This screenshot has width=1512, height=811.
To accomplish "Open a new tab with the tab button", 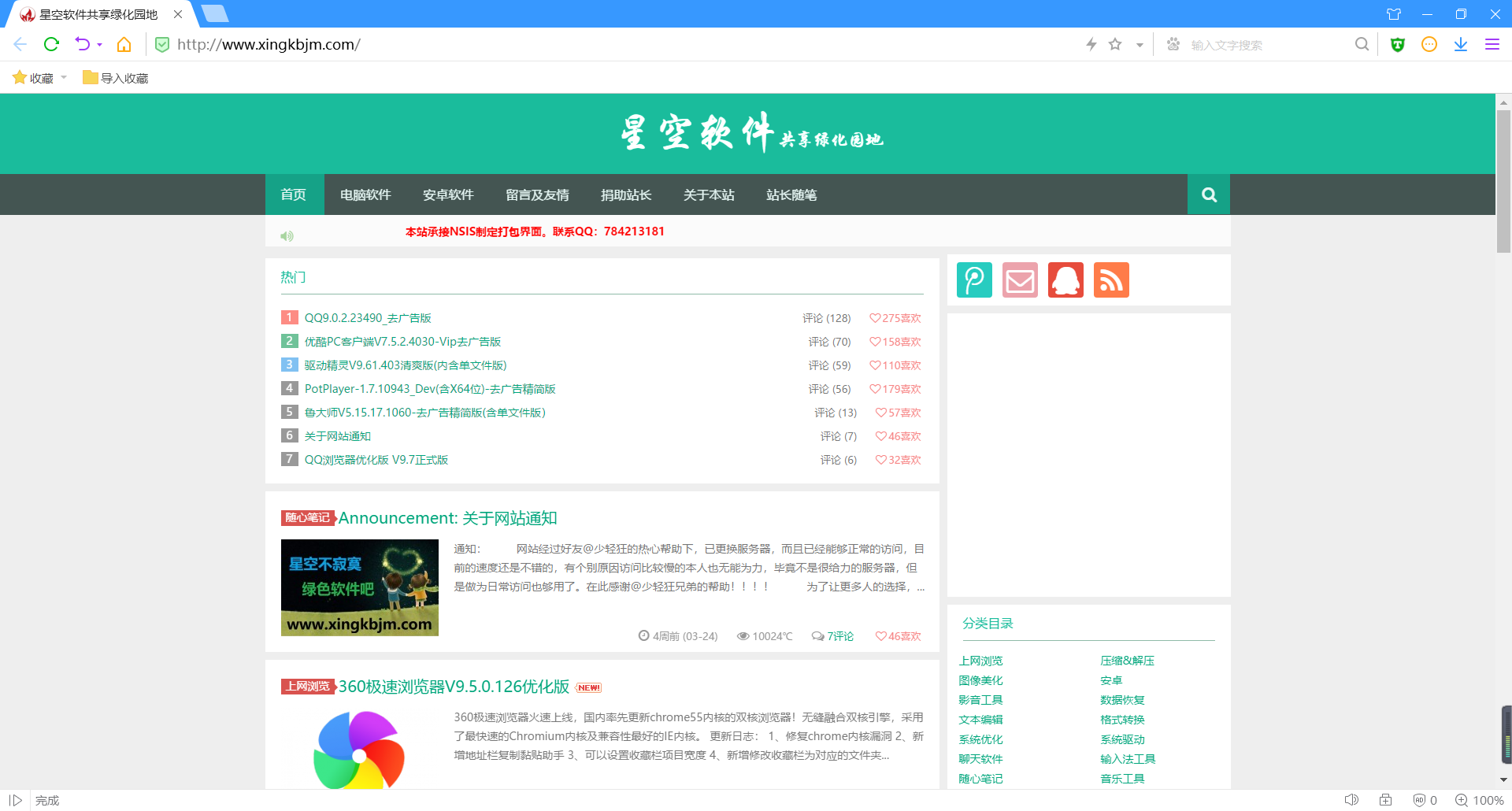I will click(x=214, y=13).
